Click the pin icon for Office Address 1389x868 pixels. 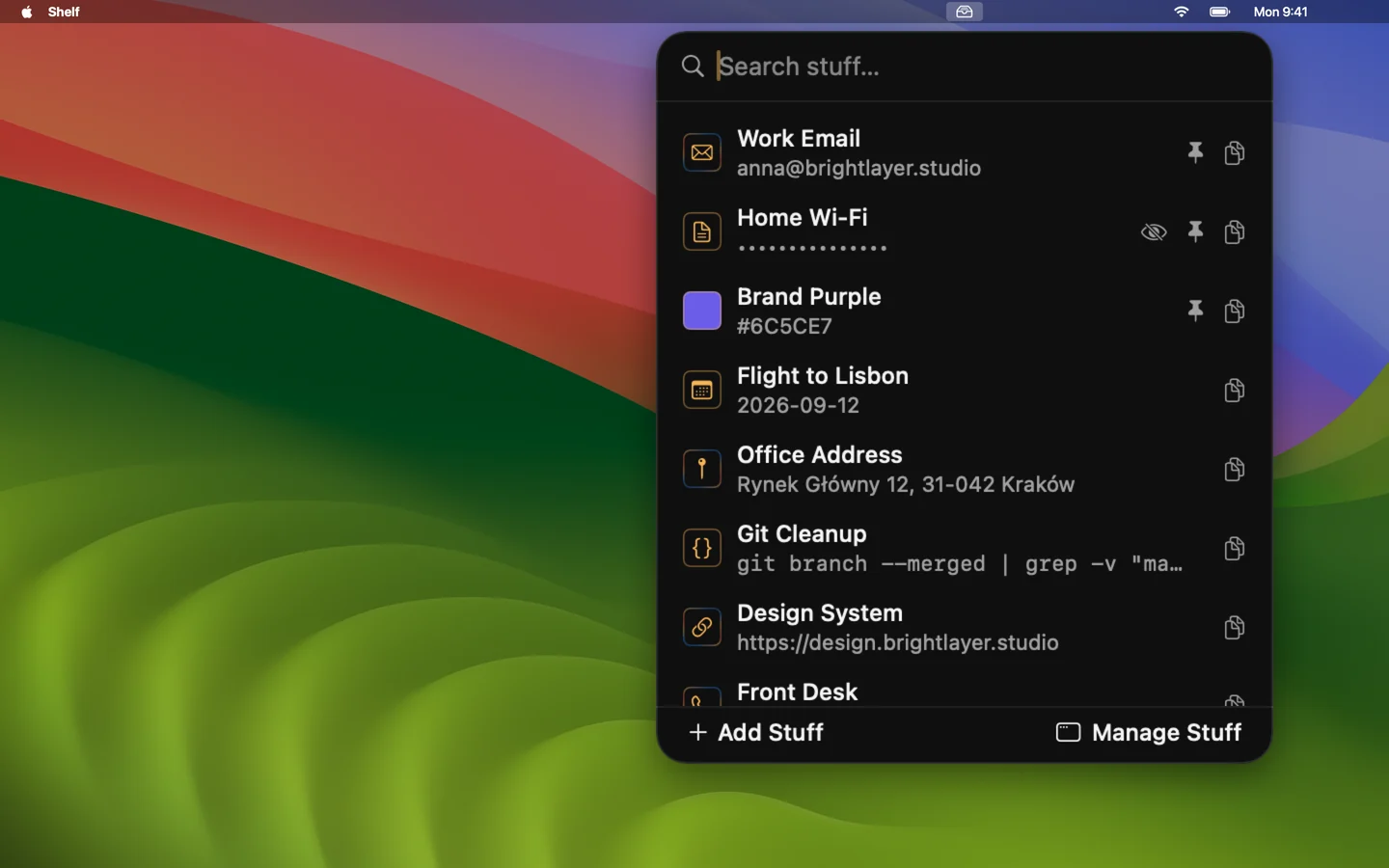702,469
